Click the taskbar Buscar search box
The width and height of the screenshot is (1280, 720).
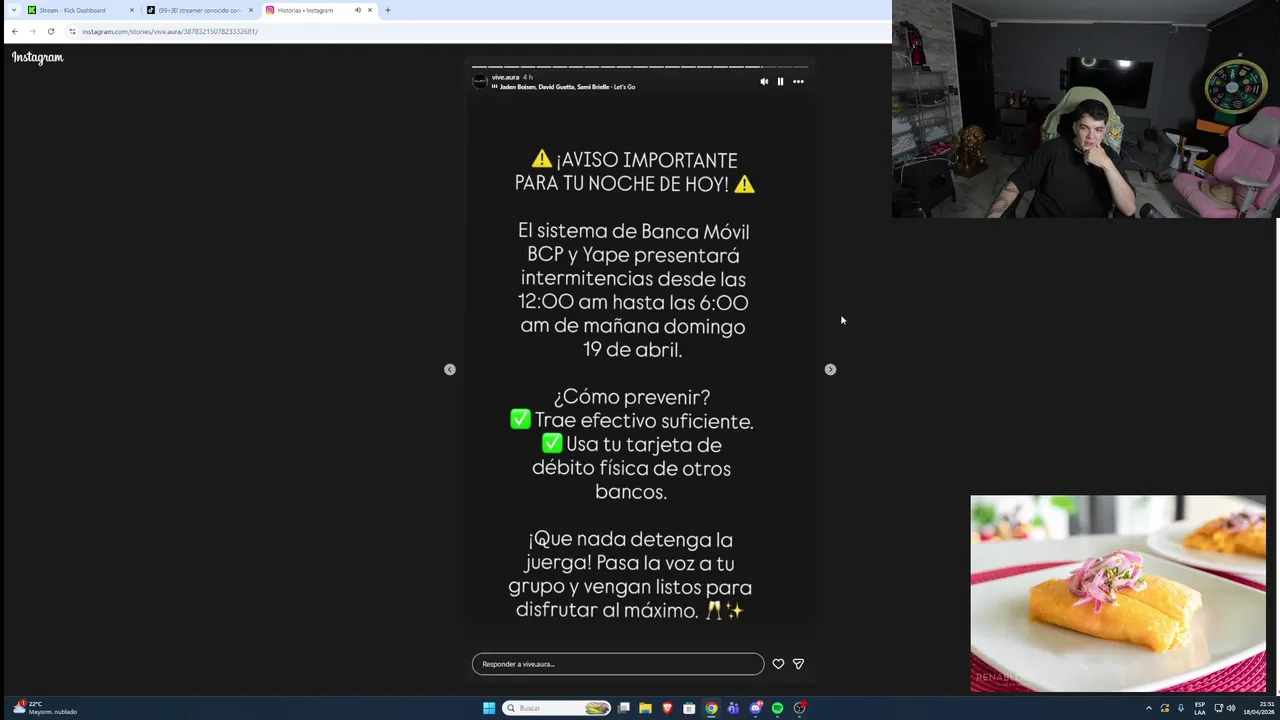click(557, 708)
